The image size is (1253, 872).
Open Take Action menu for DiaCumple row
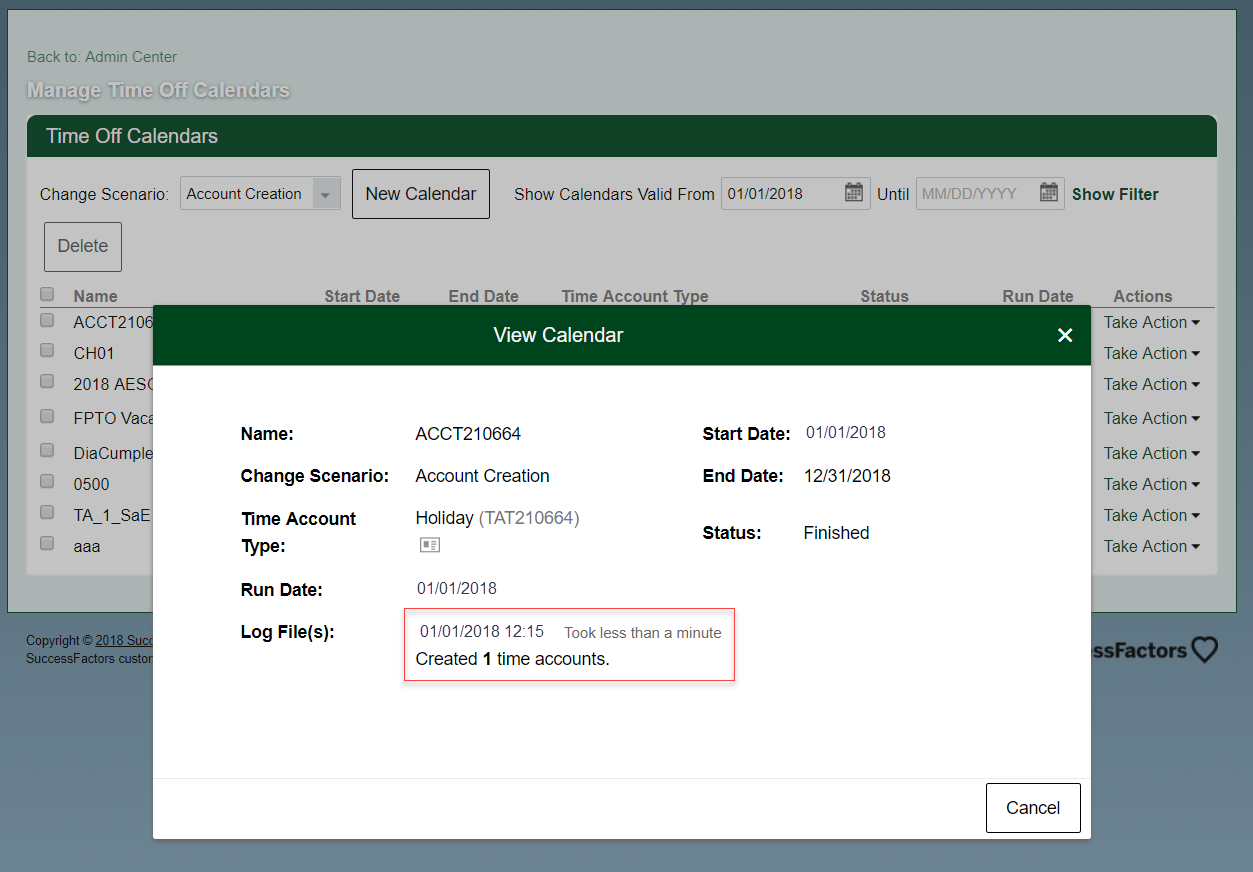tap(1152, 453)
